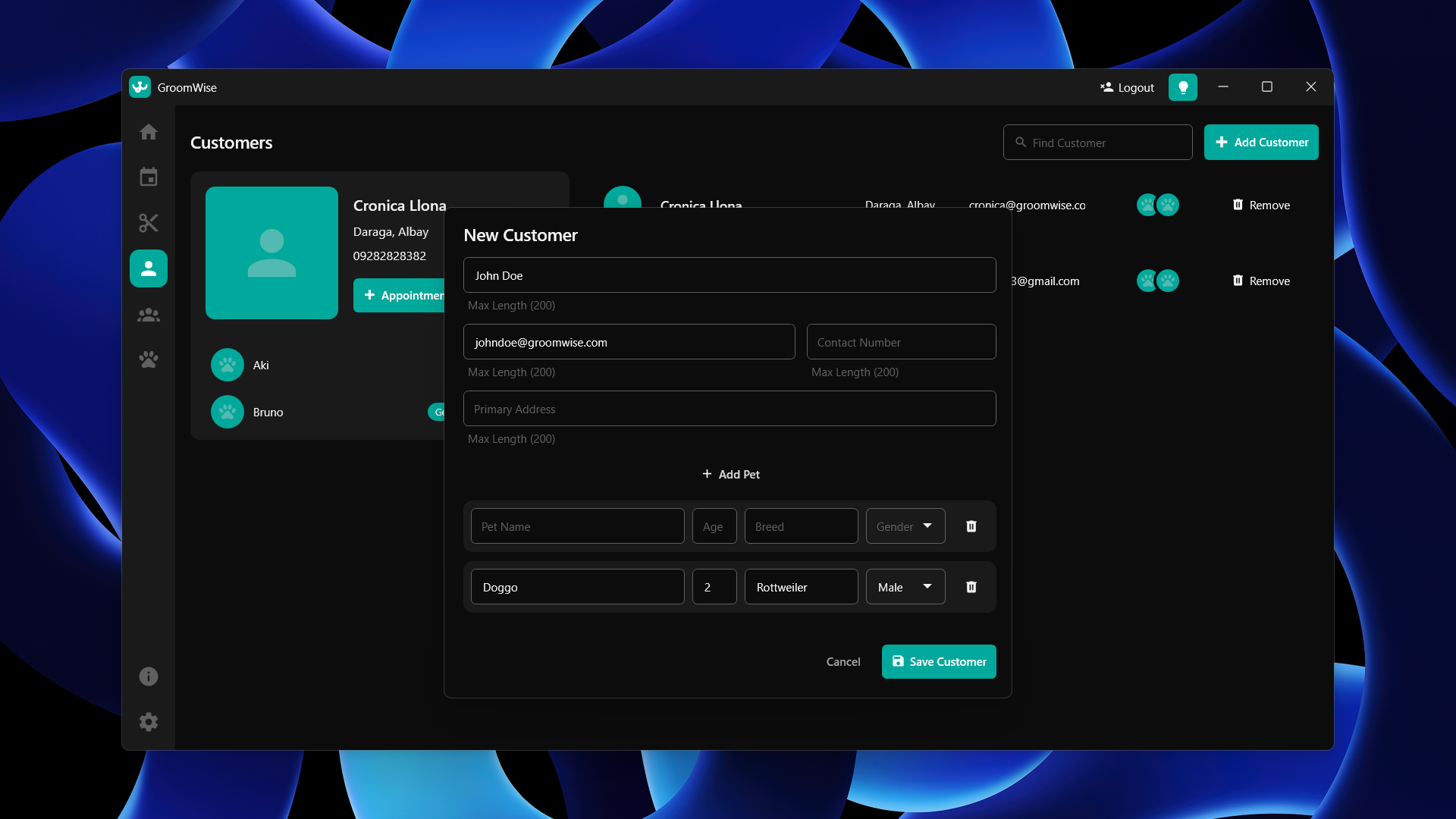The image size is (1456, 819).
Task: Open the Home page in sidebar
Action: point(149,132)
